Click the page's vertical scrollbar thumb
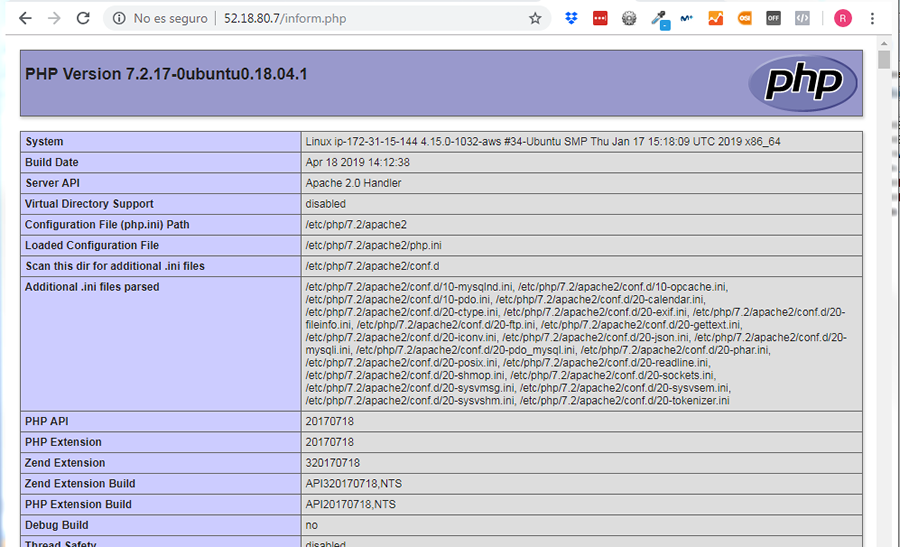 pyautogui.click(x=884, y=60)
